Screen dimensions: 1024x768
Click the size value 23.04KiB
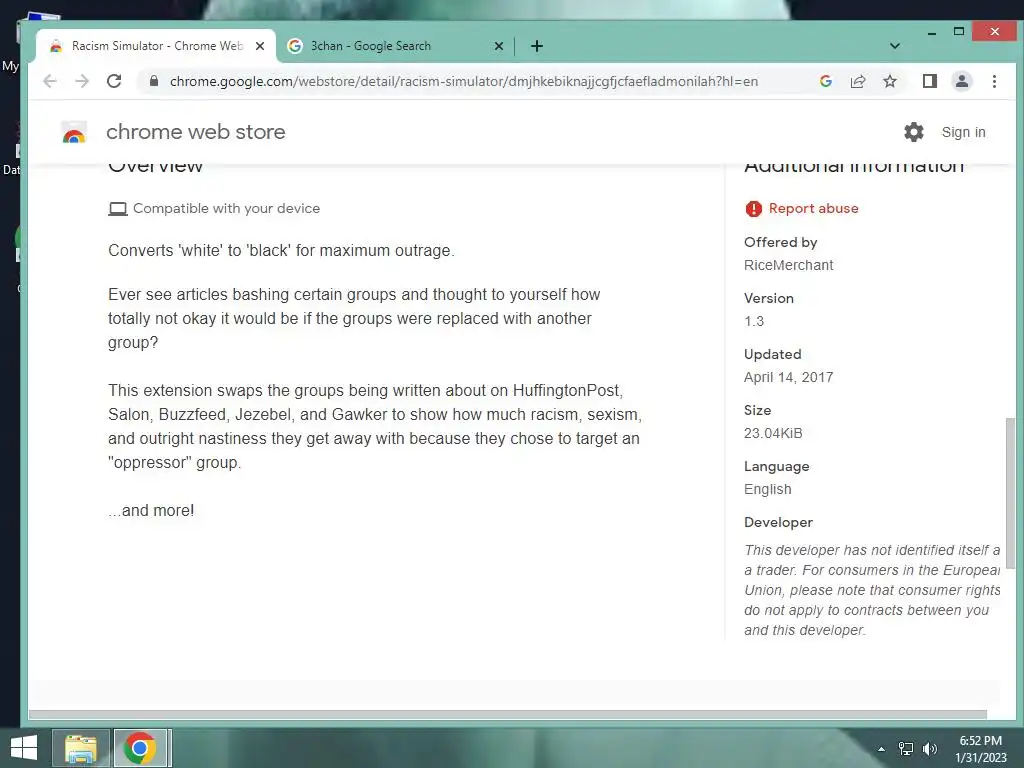click(773, 434)
